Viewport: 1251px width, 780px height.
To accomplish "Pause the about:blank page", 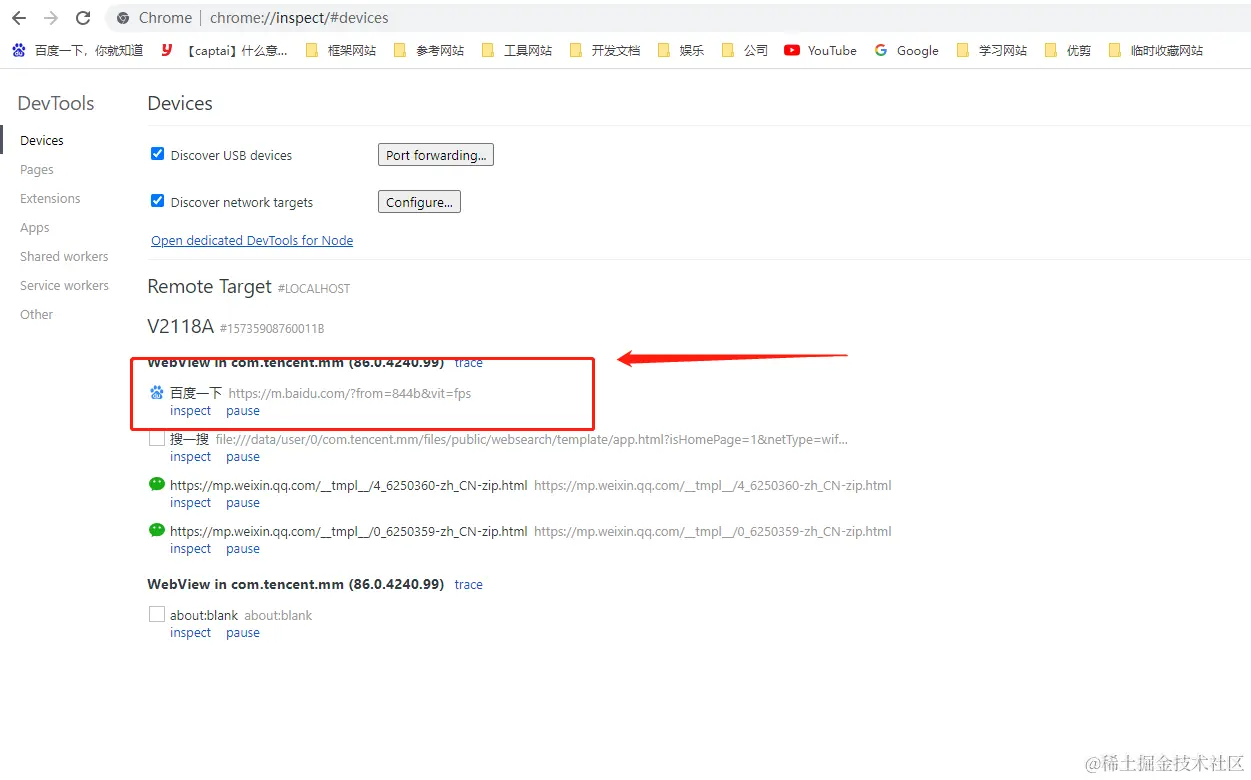I will click(x=243, y=633).
